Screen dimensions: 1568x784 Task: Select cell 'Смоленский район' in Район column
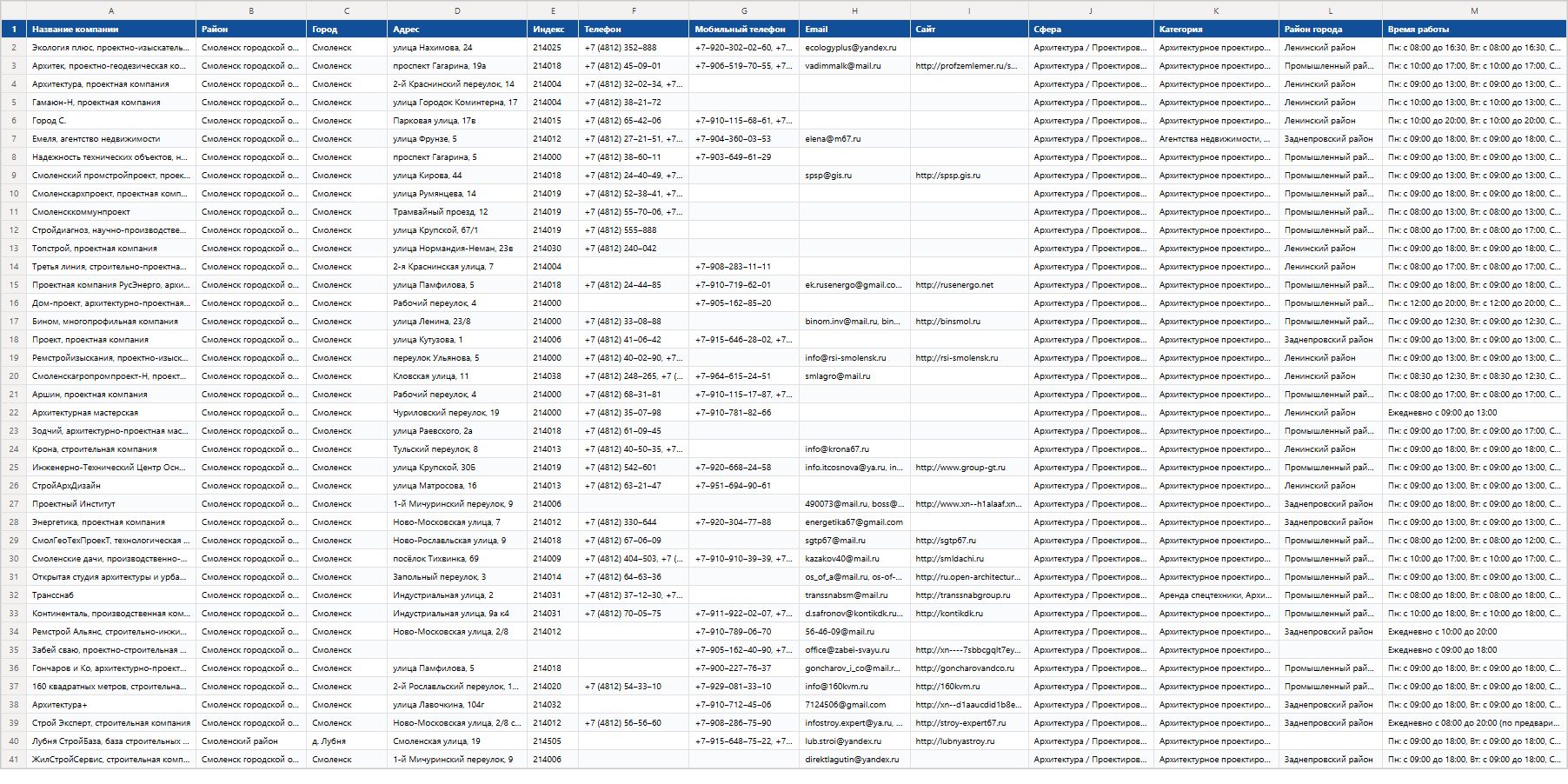251,741
